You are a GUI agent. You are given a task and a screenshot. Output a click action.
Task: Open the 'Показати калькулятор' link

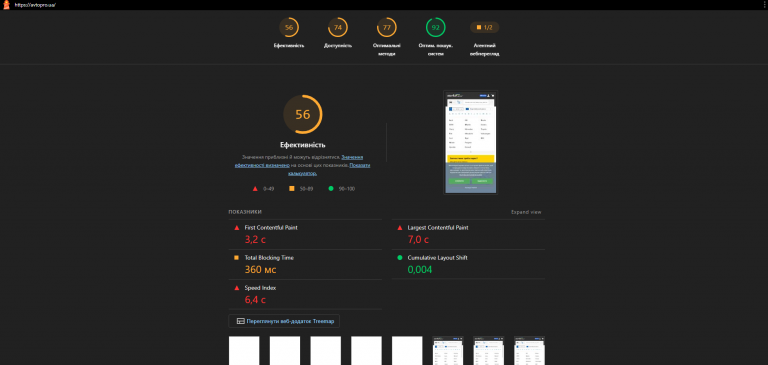pos(329,169)
